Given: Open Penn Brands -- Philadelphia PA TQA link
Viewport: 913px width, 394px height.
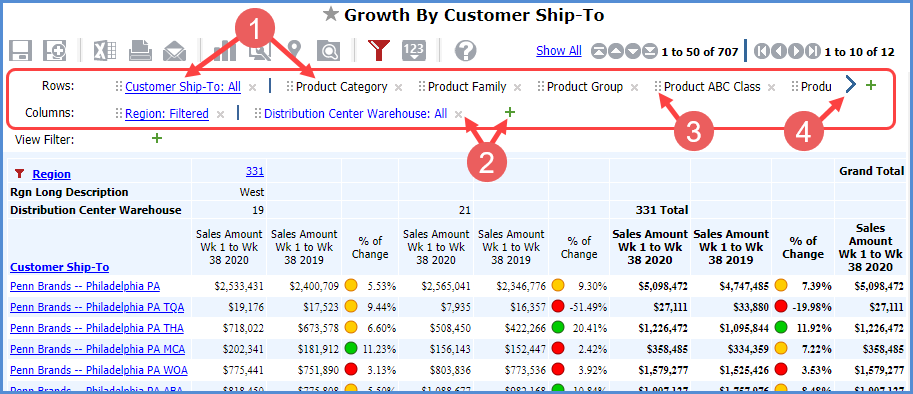Looking at the screenshot, I should point(97,307).
